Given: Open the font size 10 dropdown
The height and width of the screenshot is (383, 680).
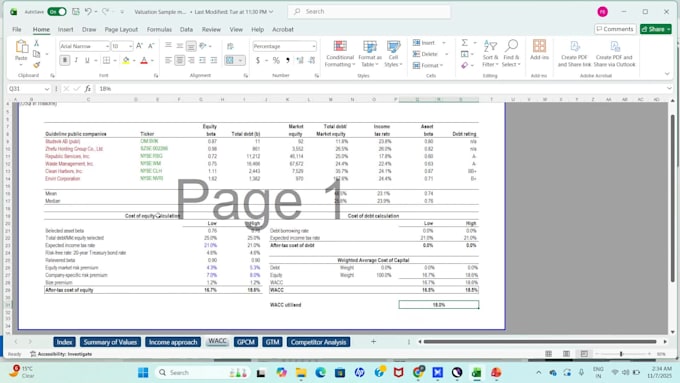Looking at the screenshot, I should click(130, 46).
